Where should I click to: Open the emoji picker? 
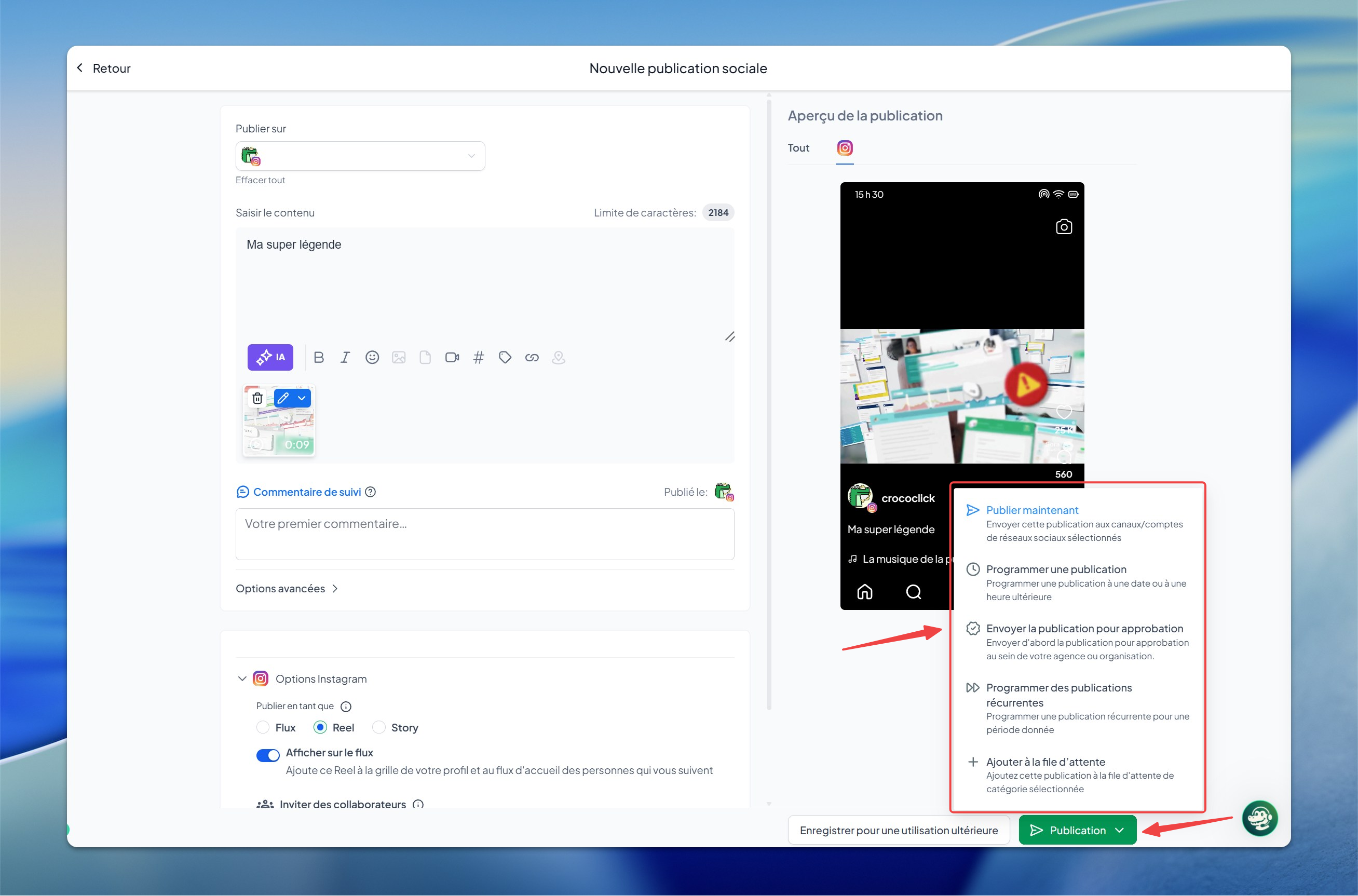(x=372, y=357)
